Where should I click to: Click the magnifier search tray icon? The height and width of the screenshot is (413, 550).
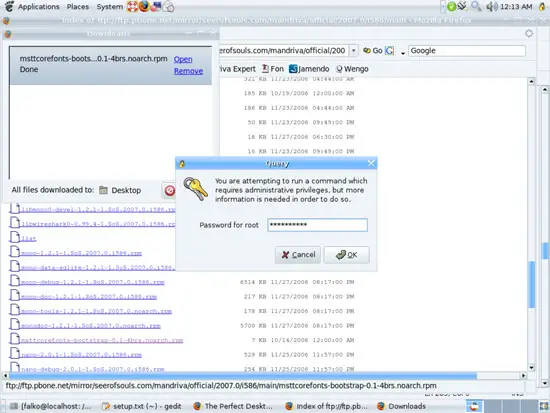(x=476, y=6)
